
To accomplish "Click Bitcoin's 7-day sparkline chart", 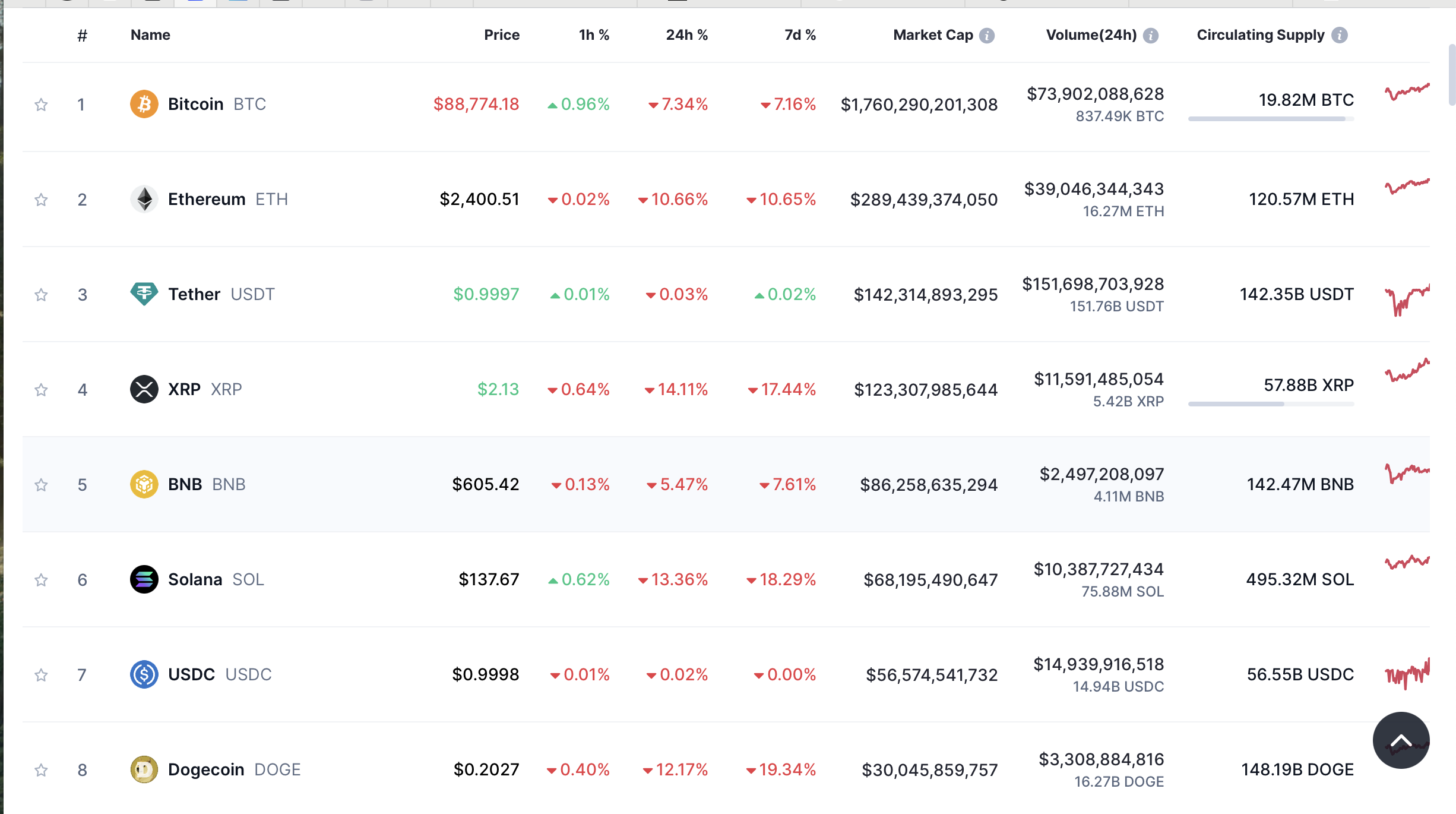I will (x=1407, y=92).
